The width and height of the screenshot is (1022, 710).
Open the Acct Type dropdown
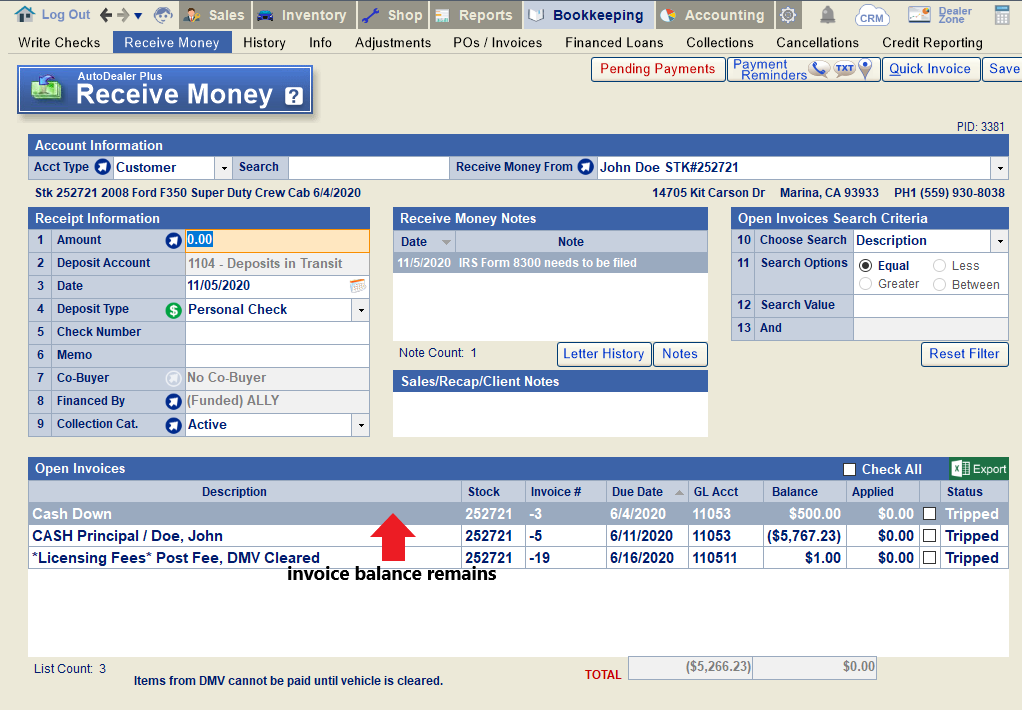(x=224, y=168)
